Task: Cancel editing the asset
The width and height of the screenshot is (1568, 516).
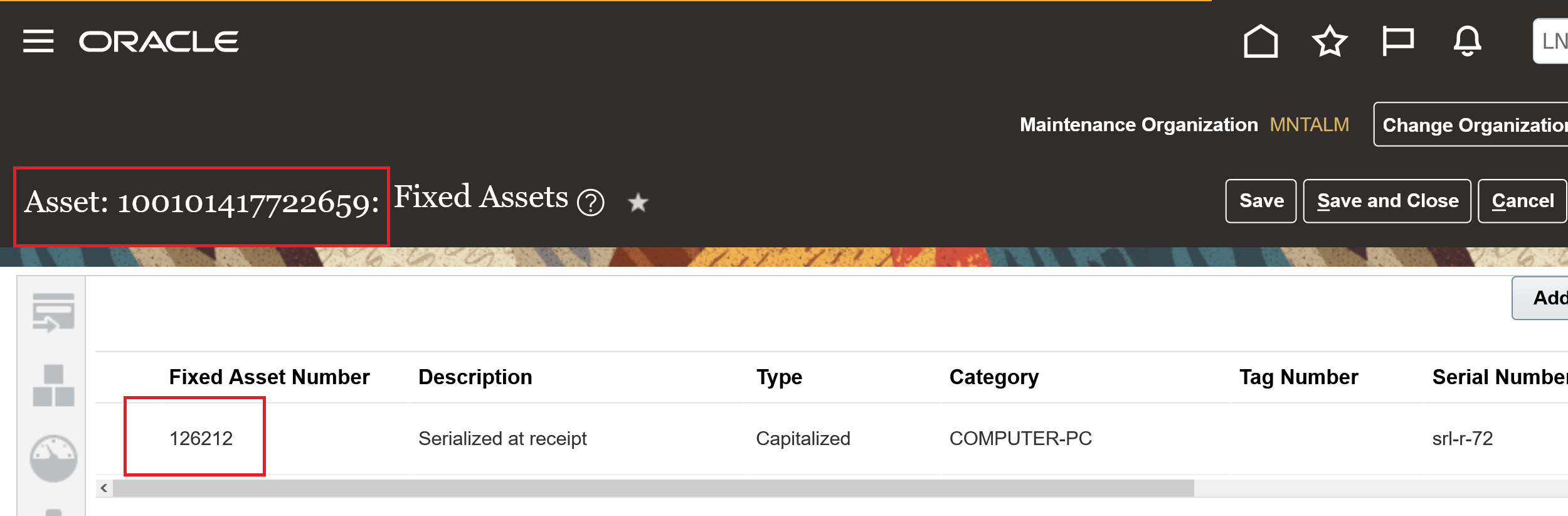Action: [1523, 201]
